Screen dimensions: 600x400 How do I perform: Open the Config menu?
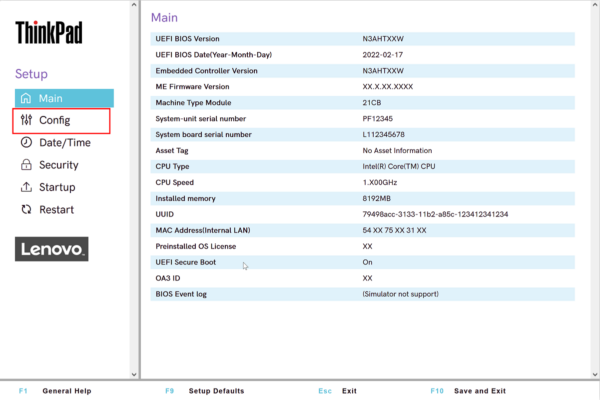pyautogui.click(x=55, y=121)
